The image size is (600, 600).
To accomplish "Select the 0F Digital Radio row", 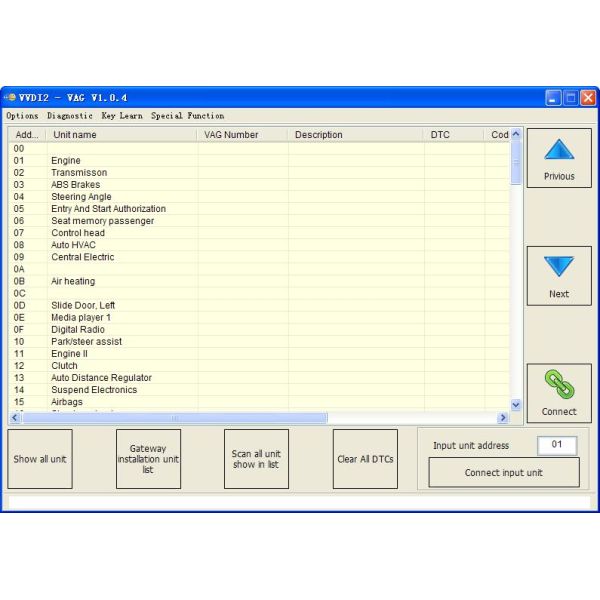I will pos(259,329).
